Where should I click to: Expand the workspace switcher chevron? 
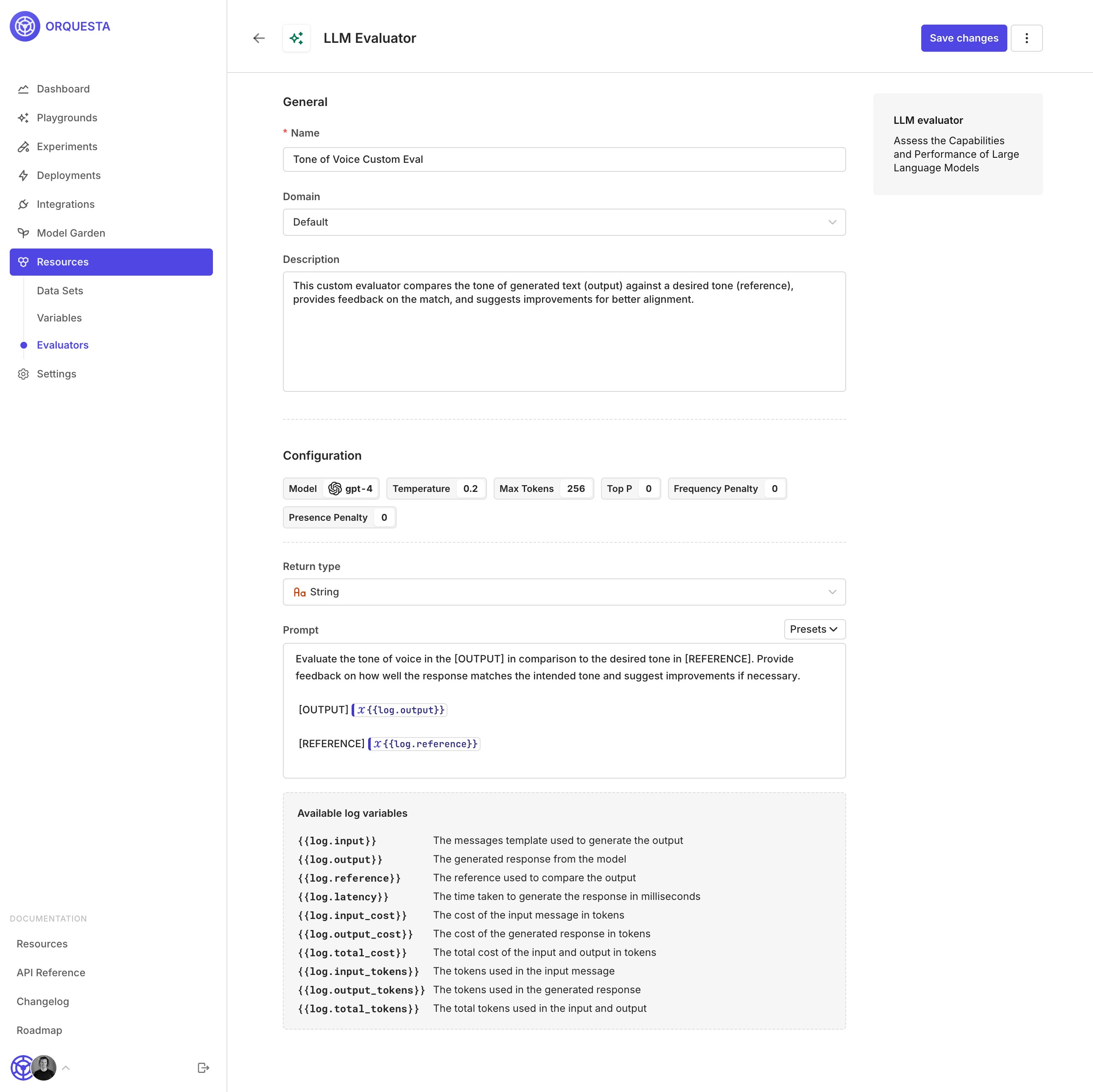click(66, 1068)
